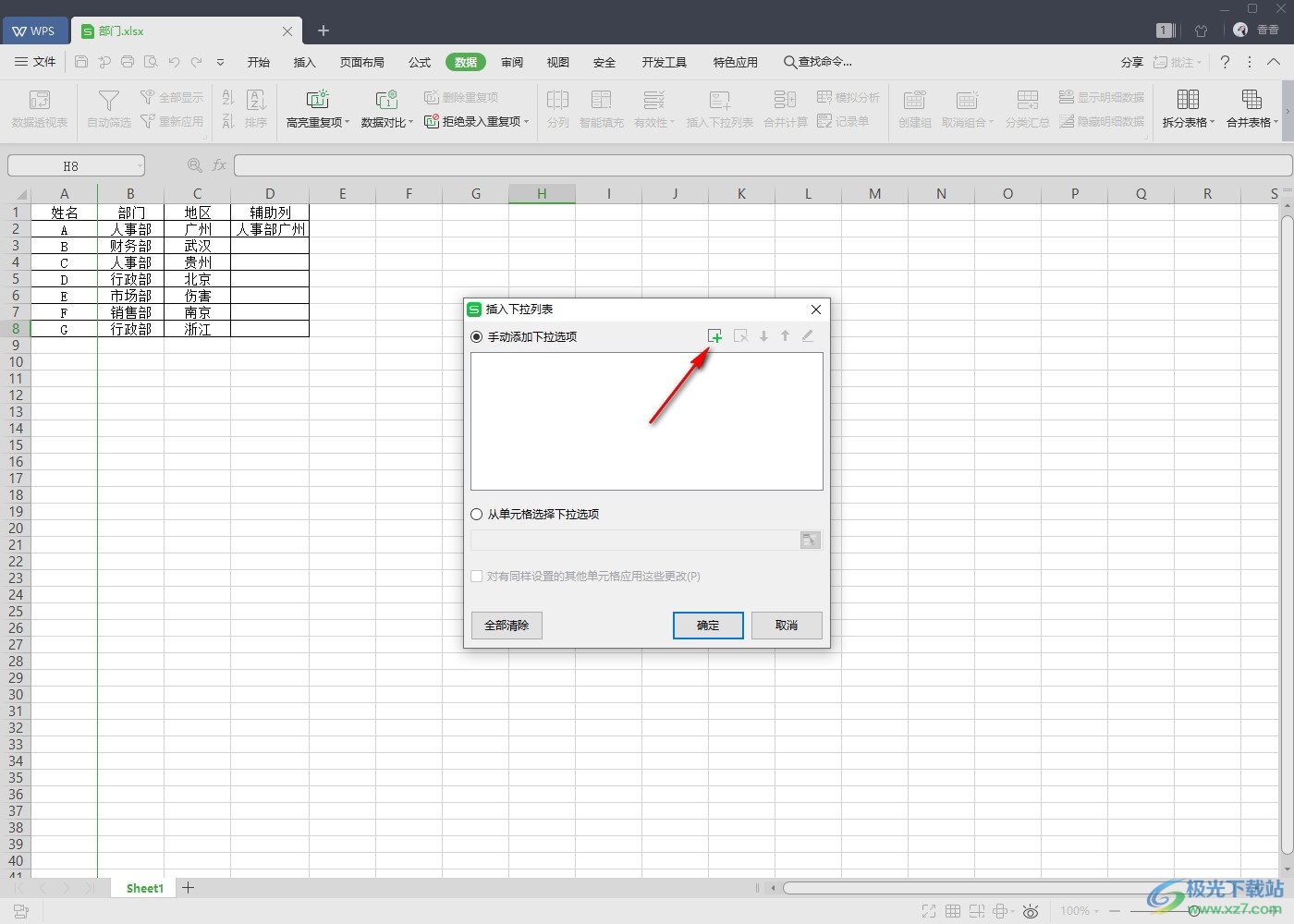1294x924 pixels.
Task: Click the 分享 share button
Action: point(1131,62)
